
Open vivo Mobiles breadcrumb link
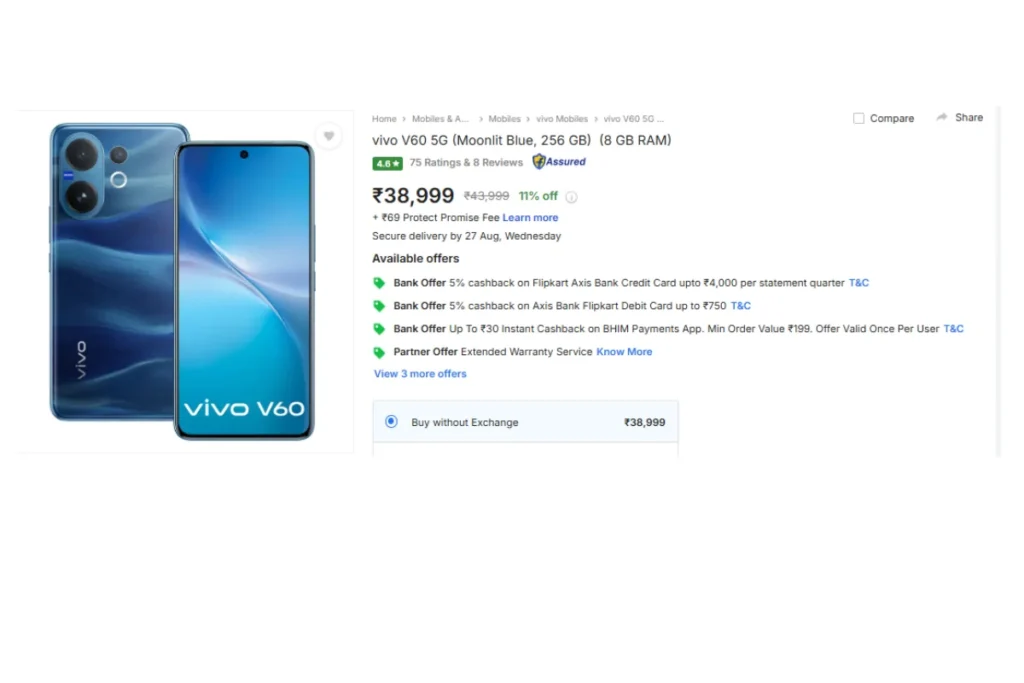562,119
